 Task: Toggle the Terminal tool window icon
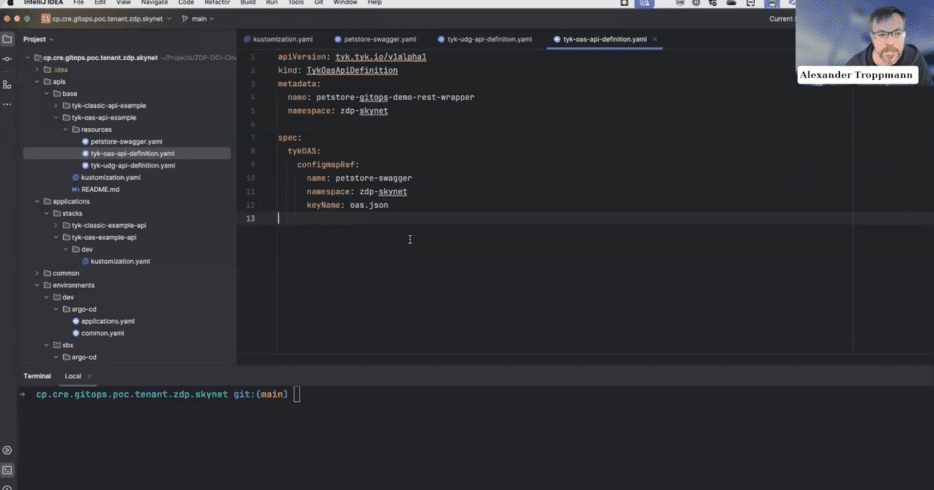[7, 470]
